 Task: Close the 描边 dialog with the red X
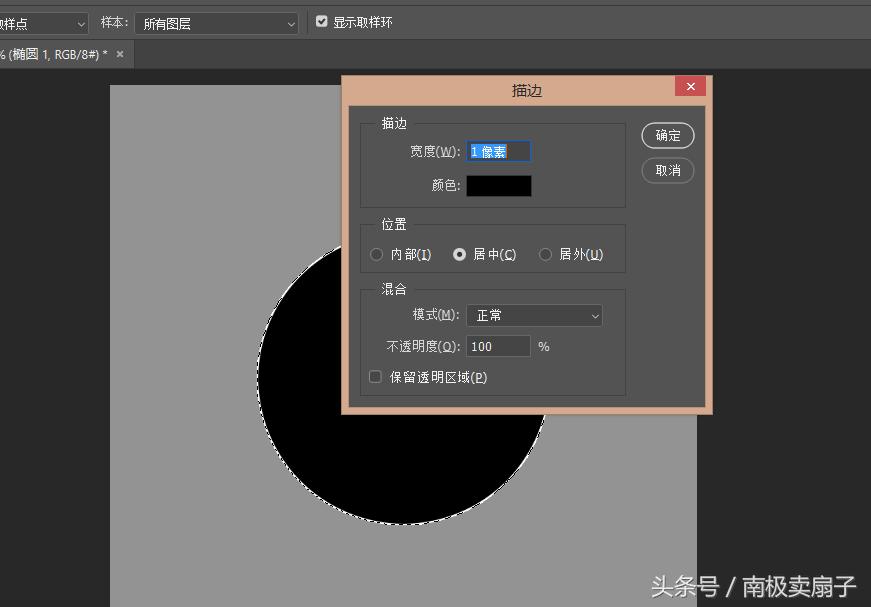[690, 86]
